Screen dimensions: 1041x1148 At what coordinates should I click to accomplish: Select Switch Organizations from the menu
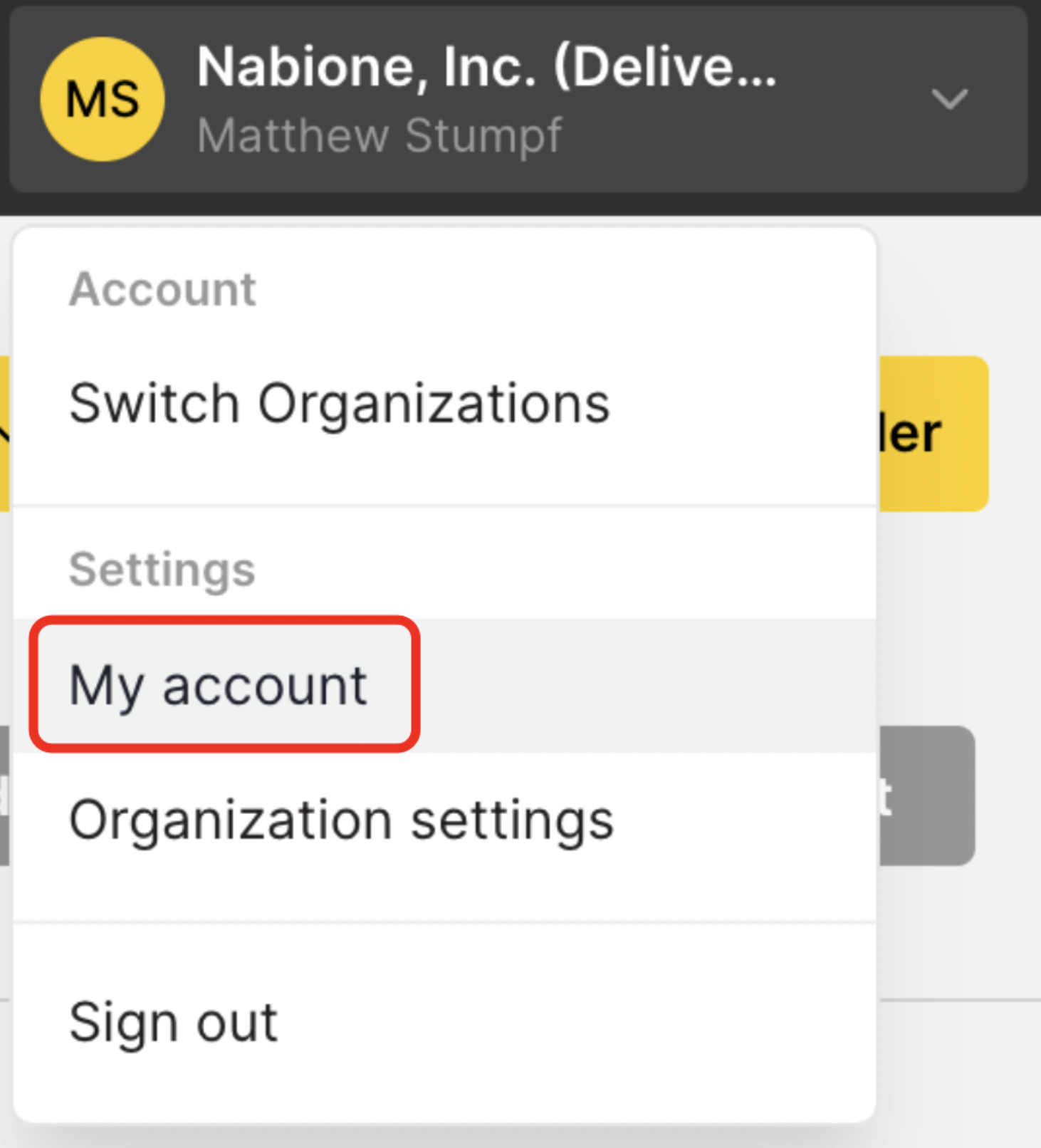[x=339, y=404]
